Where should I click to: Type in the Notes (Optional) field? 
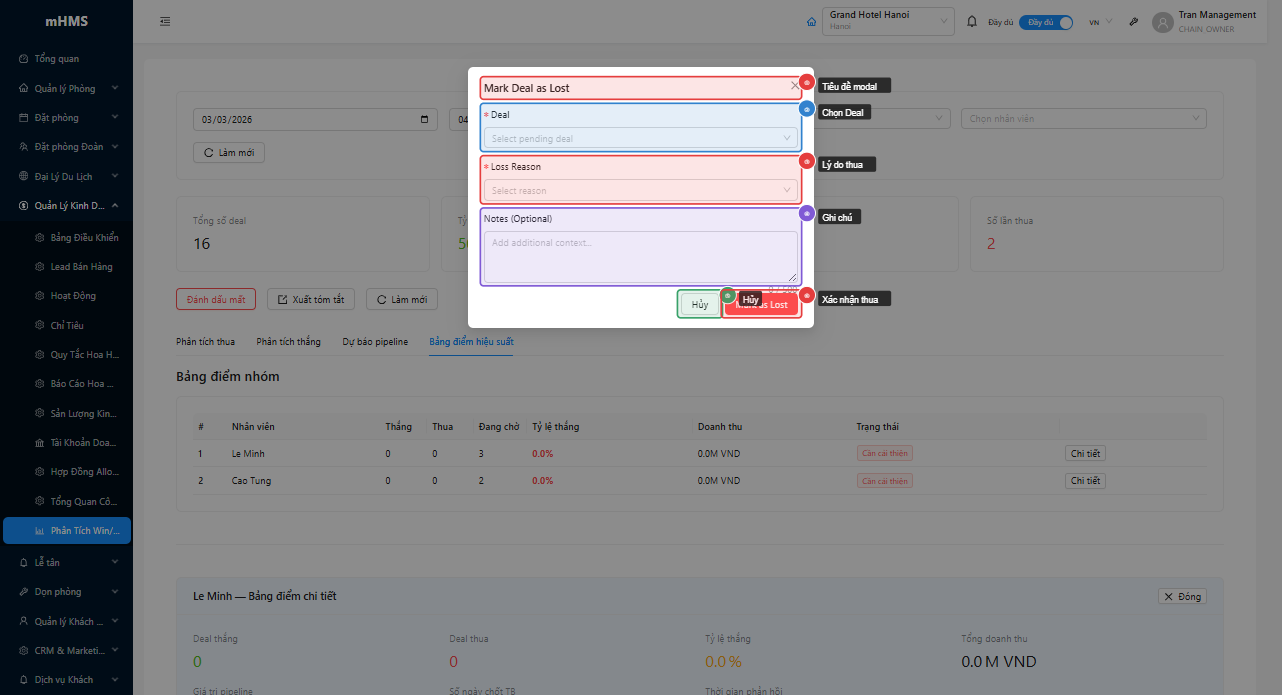pyautogui.click(x=640, y=255)
